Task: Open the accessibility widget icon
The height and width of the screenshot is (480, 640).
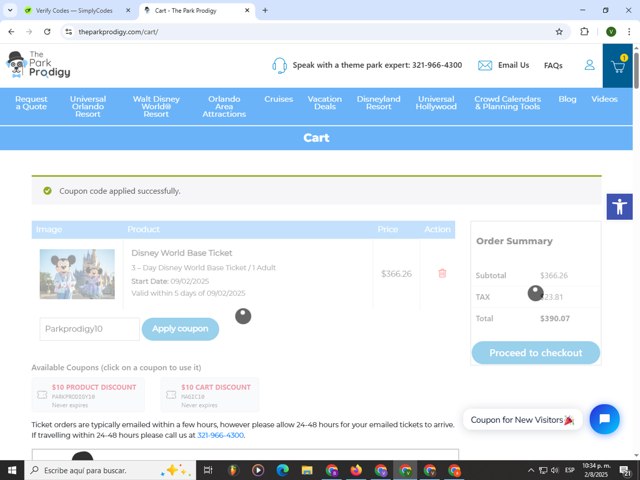Action: [x=619, y=207]
